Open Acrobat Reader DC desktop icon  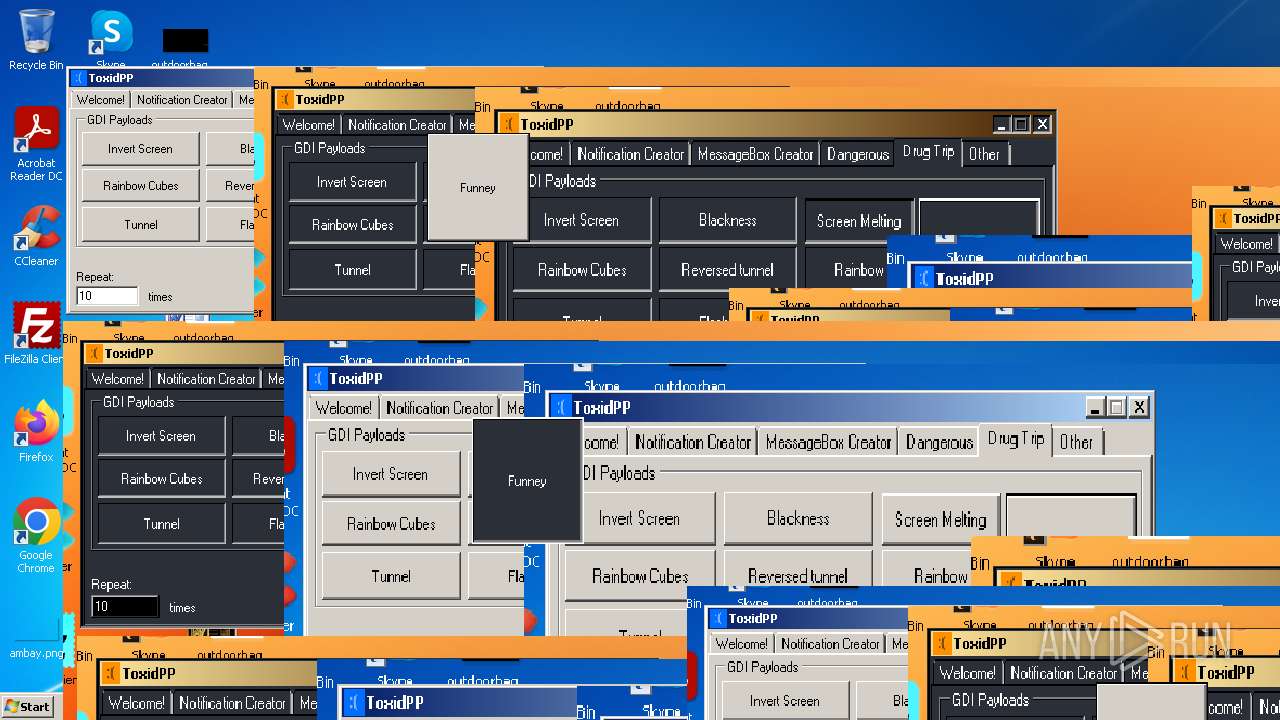click(x=36, y=143)
